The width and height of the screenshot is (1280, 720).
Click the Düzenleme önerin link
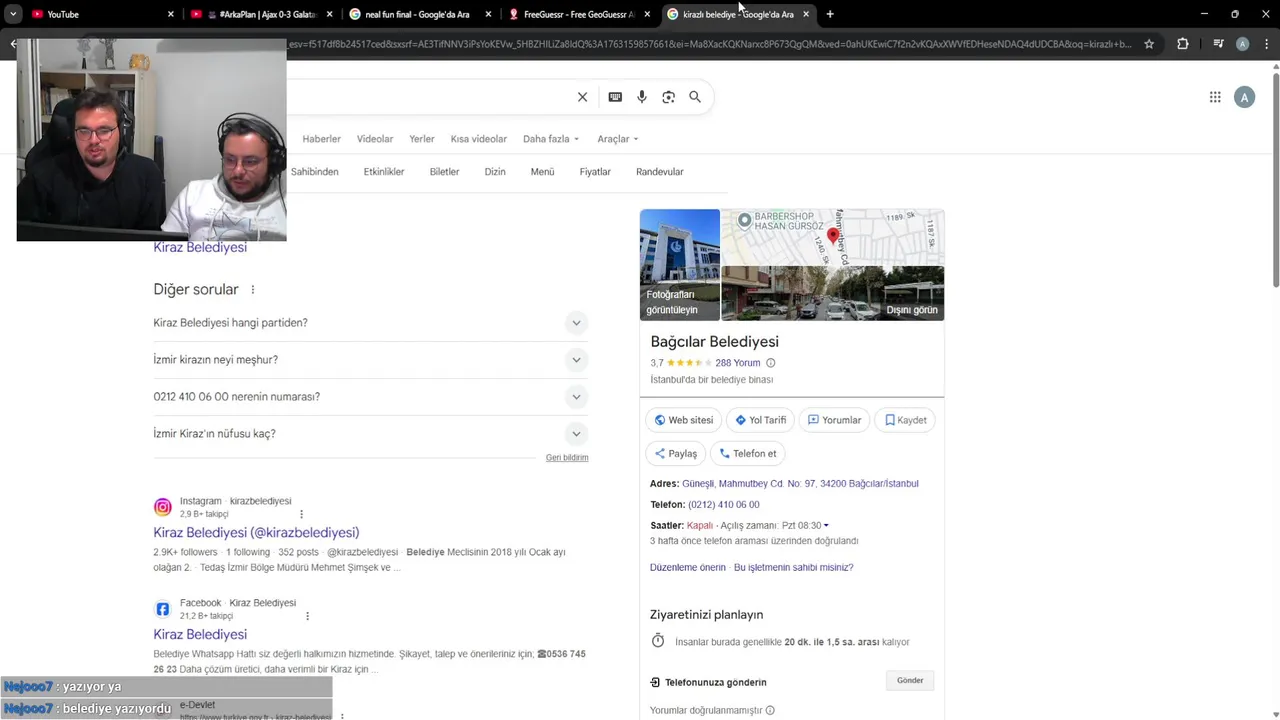[688, 568]
